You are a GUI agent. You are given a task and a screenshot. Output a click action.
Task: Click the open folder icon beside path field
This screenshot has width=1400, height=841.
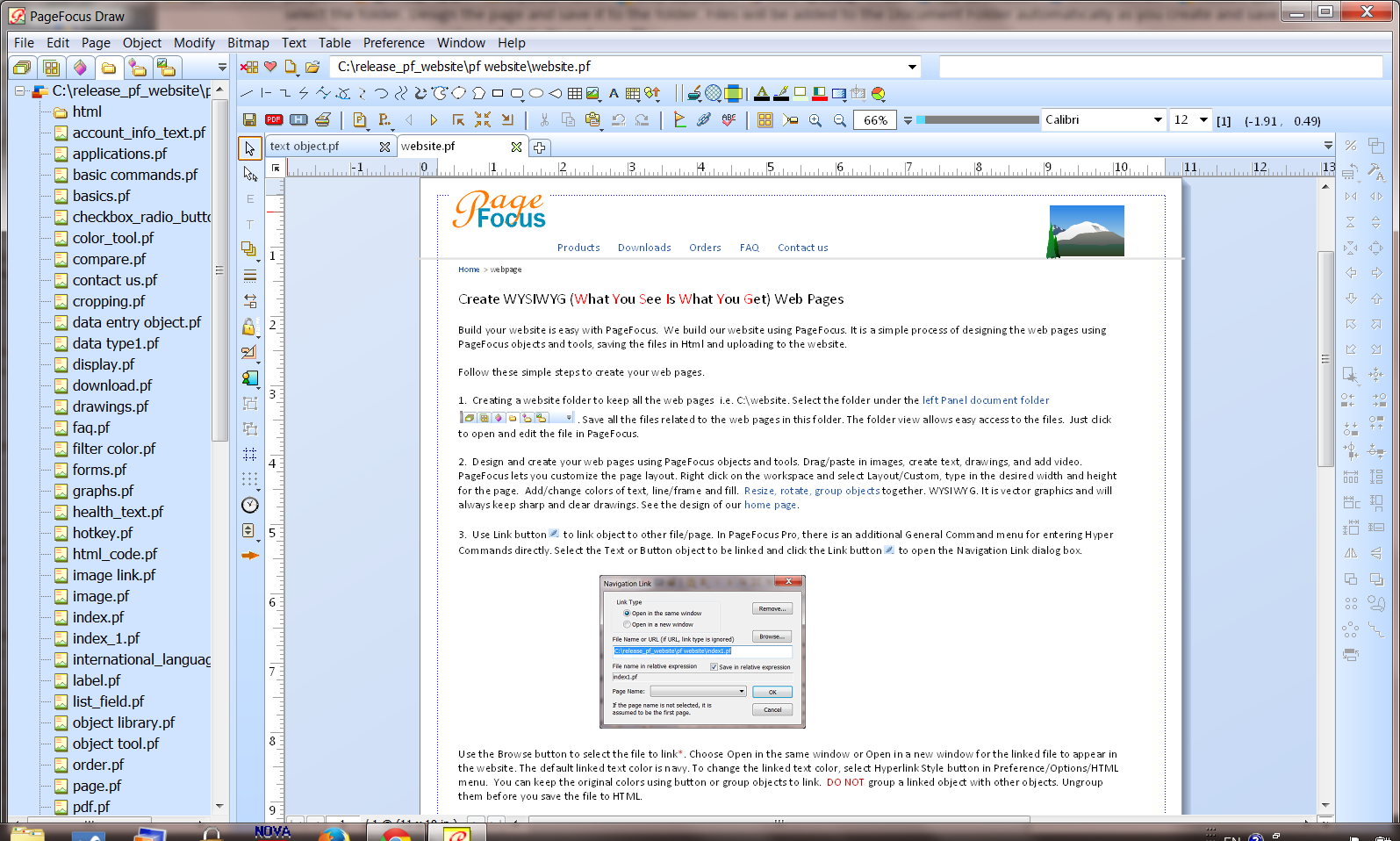(x=312, y=67)
